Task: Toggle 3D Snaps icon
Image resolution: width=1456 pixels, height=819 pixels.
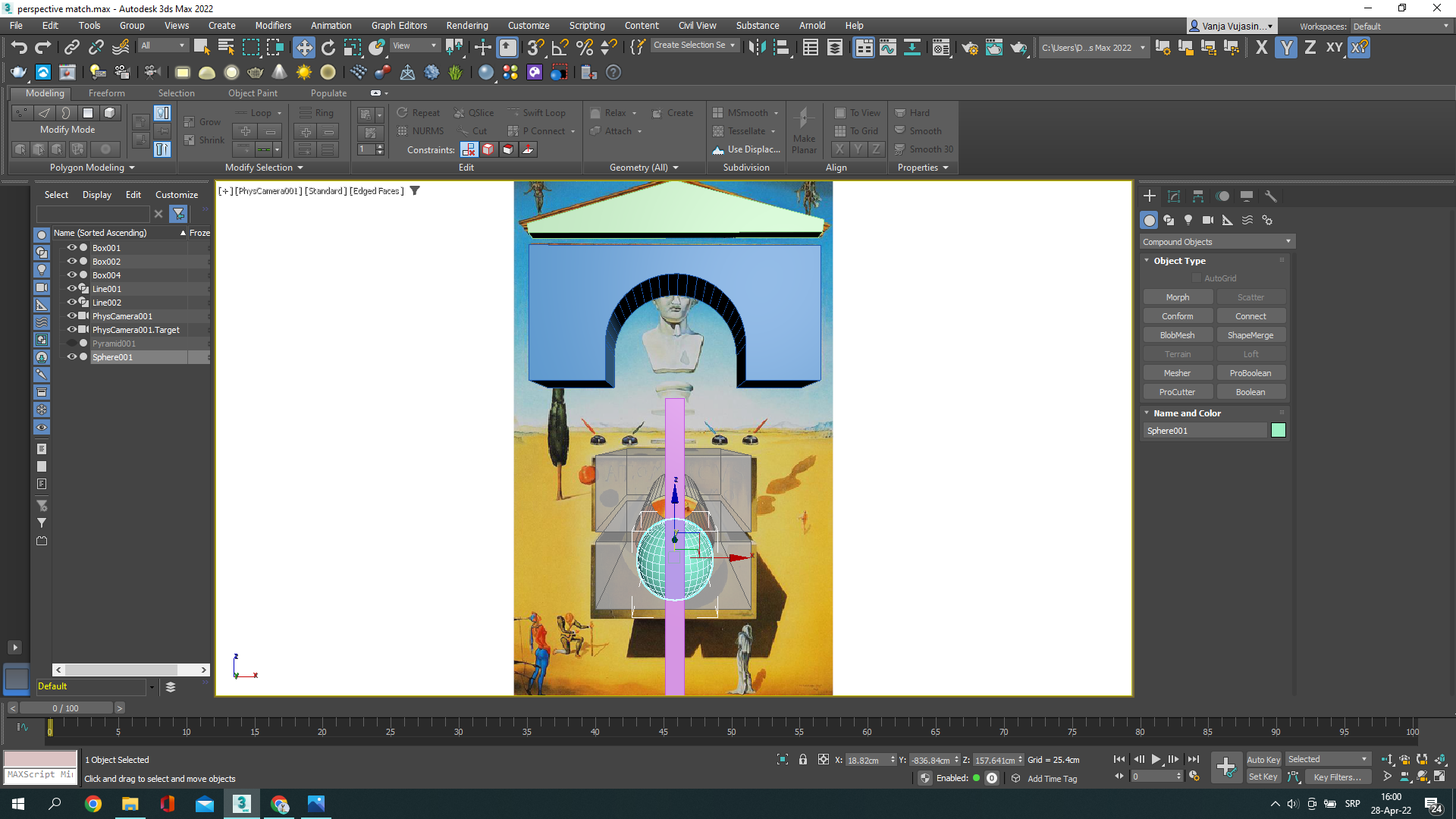Action: 535,48
